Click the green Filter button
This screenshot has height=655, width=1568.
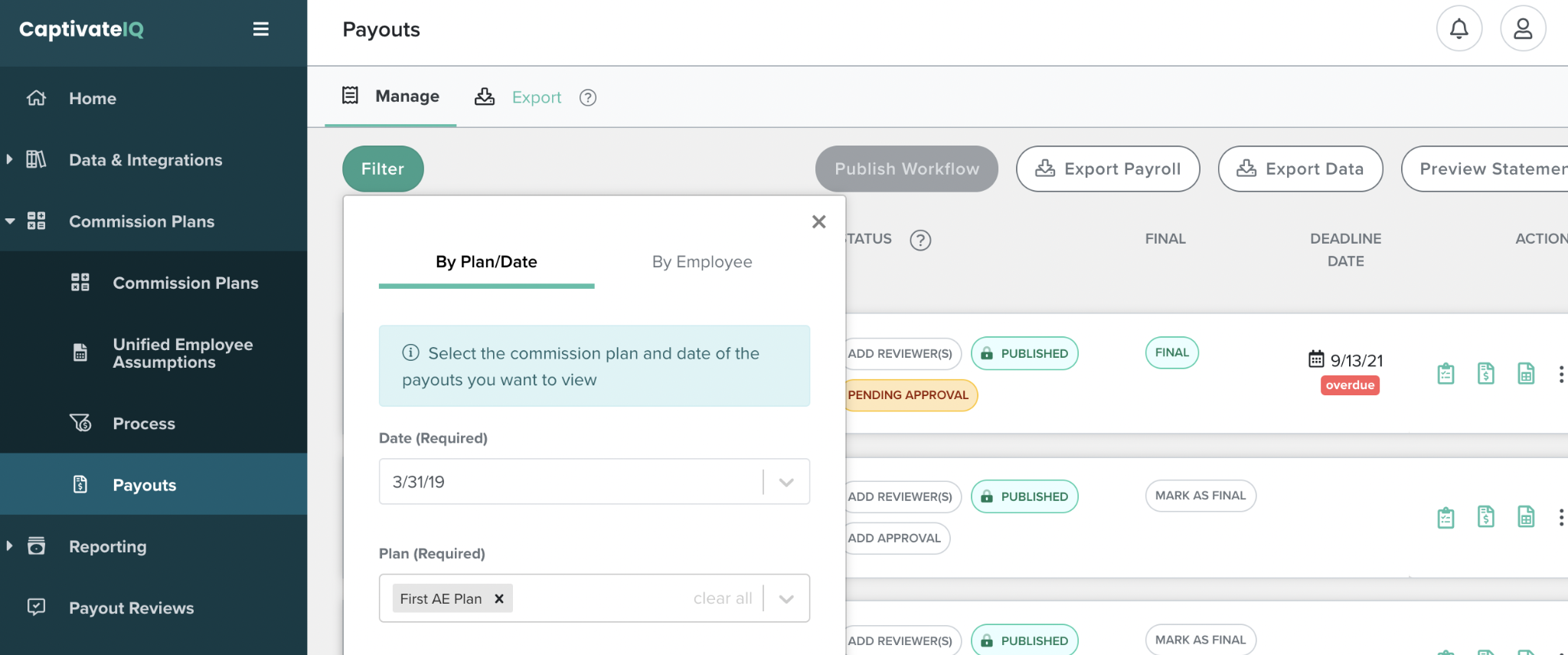[383, 169]
